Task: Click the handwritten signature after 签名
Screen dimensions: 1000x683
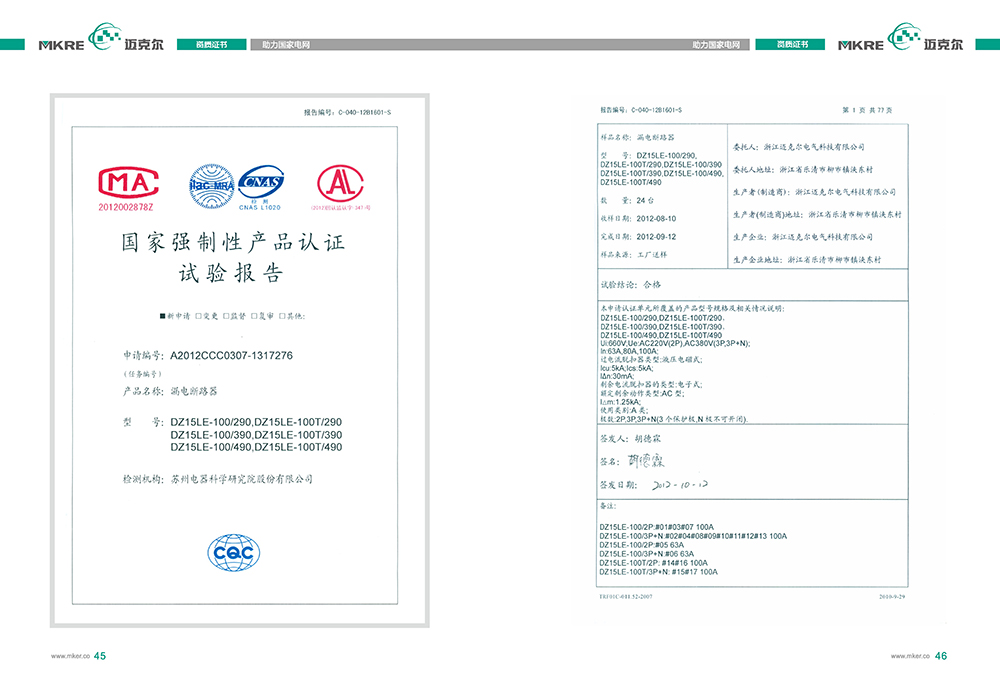Action: tap(646, 460)
